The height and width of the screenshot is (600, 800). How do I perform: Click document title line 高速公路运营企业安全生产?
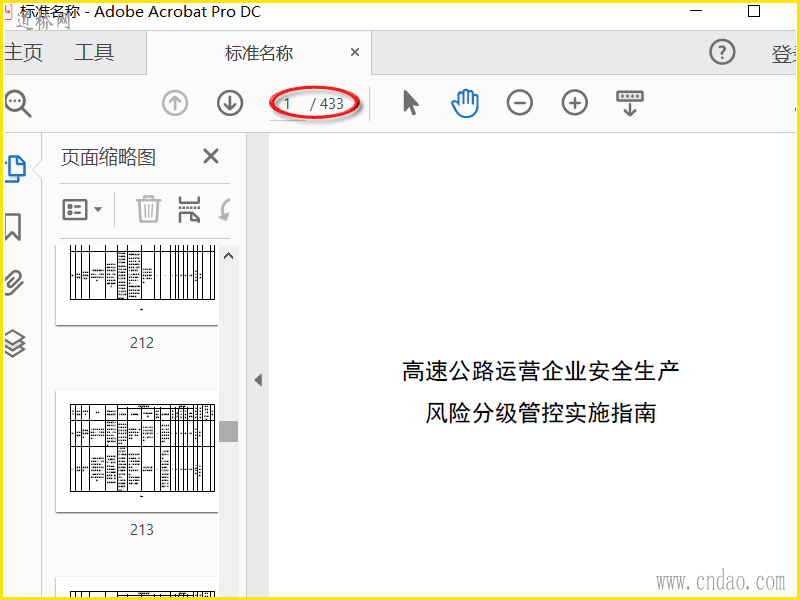pyautogui.click(x=541, y=371)
